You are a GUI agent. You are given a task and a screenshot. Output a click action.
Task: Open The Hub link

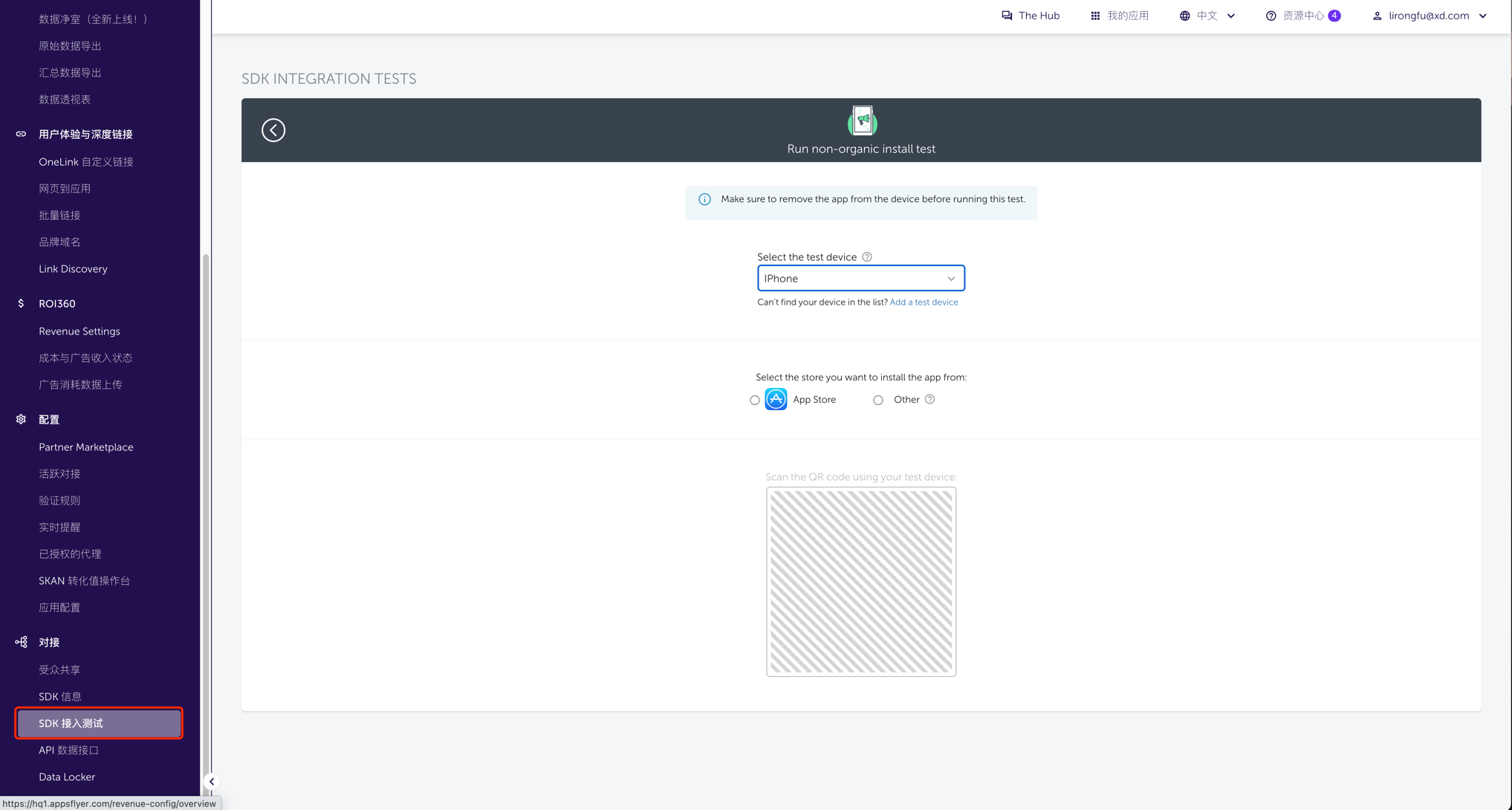1038,16
